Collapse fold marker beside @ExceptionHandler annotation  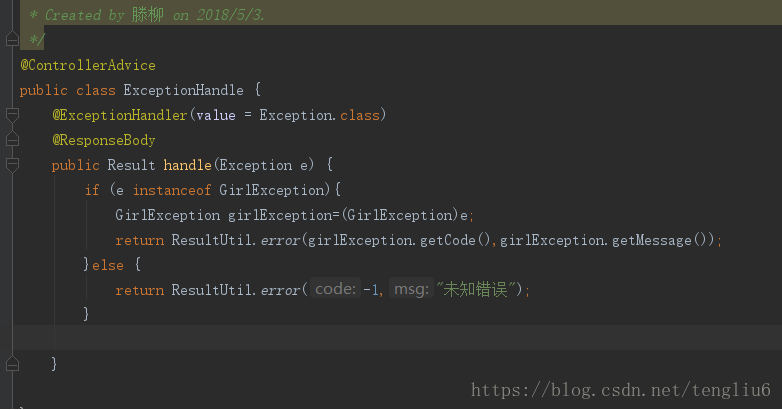[12, 115]
